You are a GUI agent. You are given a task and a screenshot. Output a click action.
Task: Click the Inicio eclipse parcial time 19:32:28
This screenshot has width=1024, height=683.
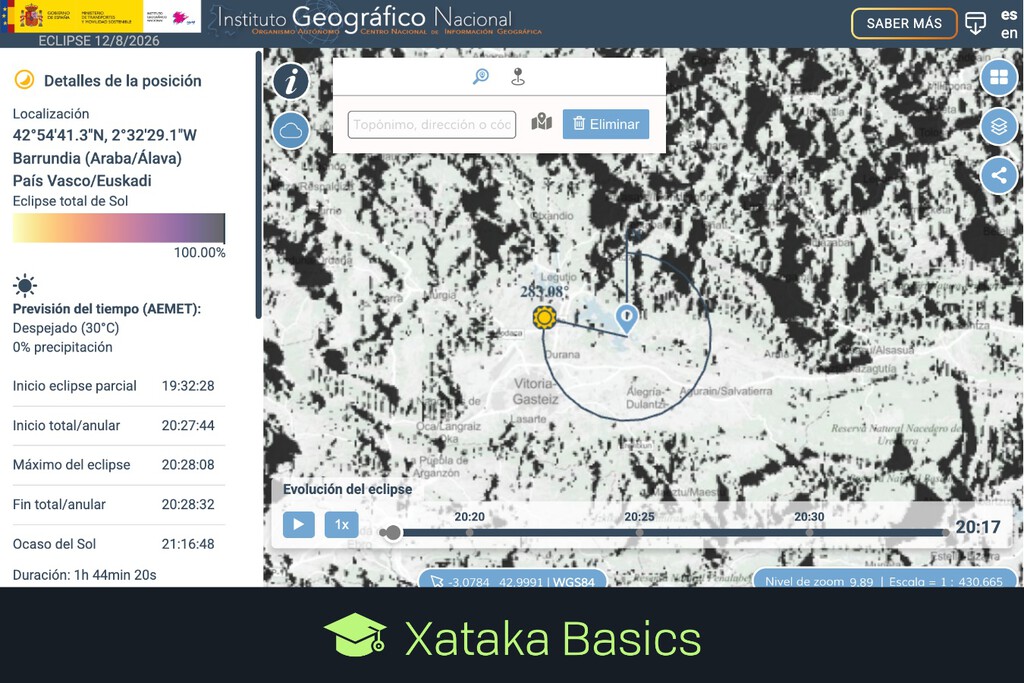(188, 386)
